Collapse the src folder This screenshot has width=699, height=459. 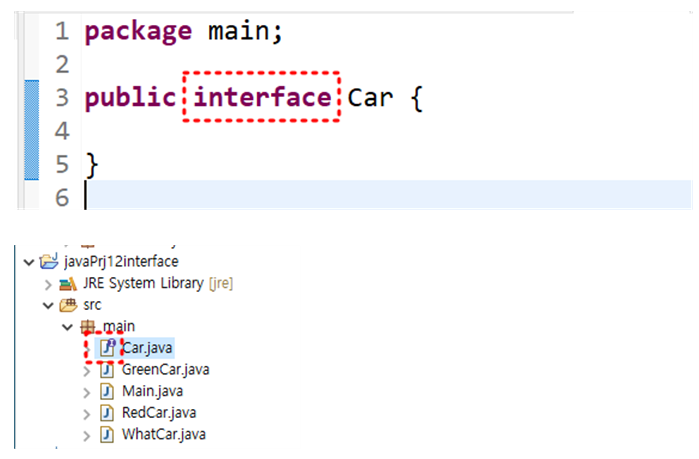click(x=48, y=305)
